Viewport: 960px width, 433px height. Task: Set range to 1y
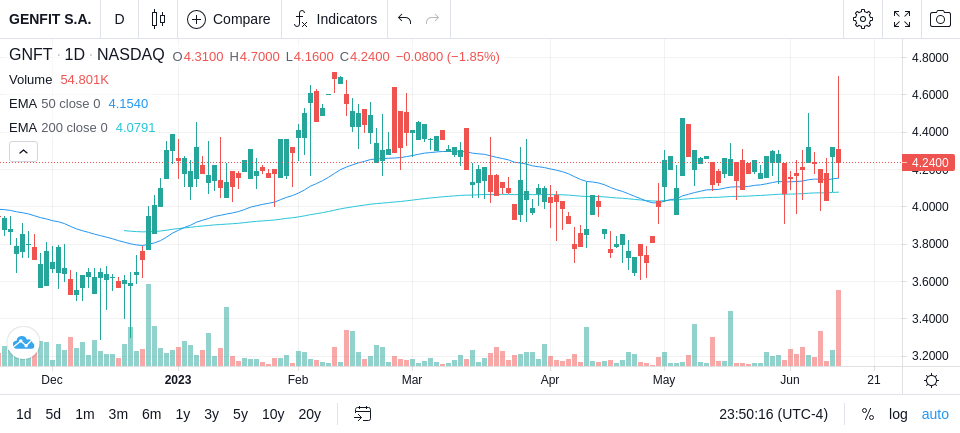182,415
